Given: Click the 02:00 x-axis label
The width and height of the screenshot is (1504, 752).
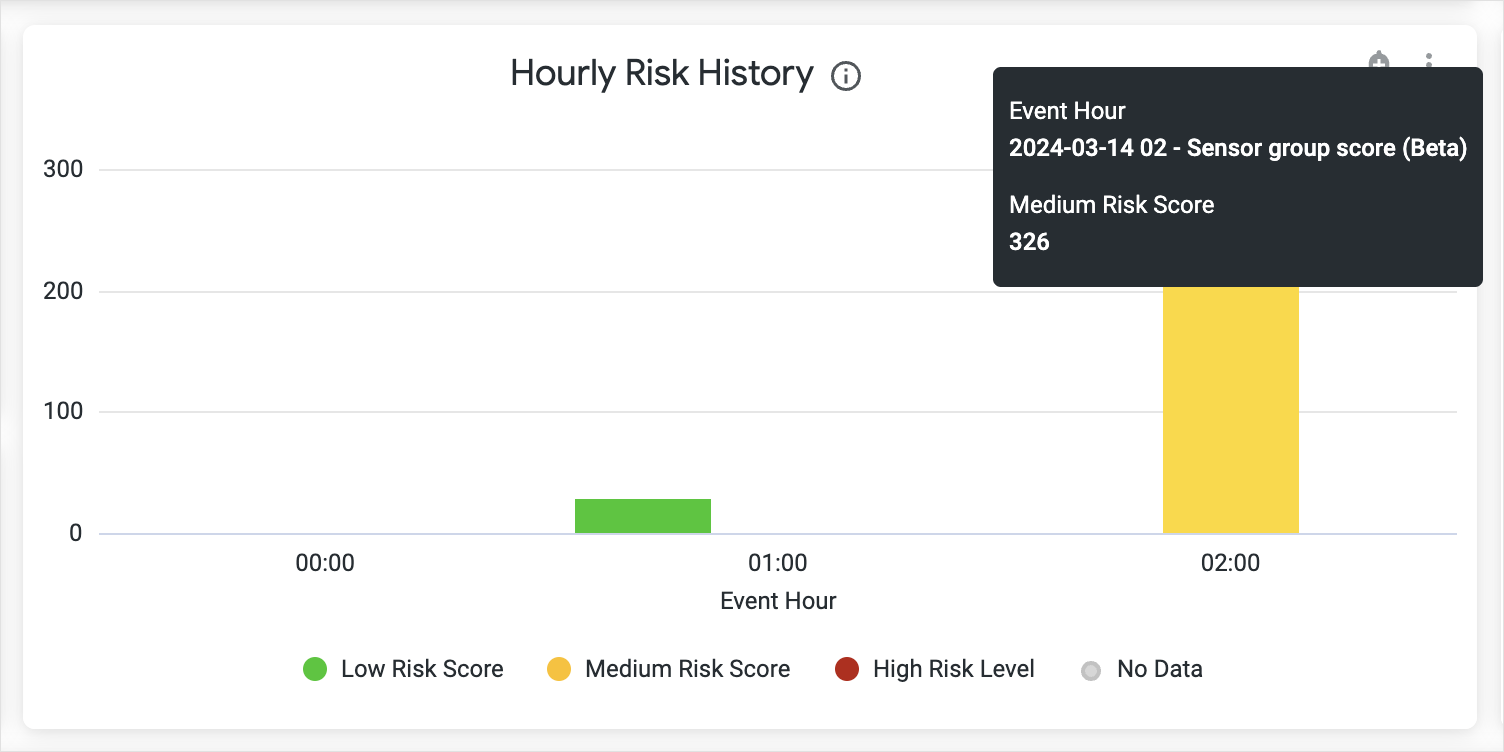Looking at the screenshot, I should tap(1231, 563).
